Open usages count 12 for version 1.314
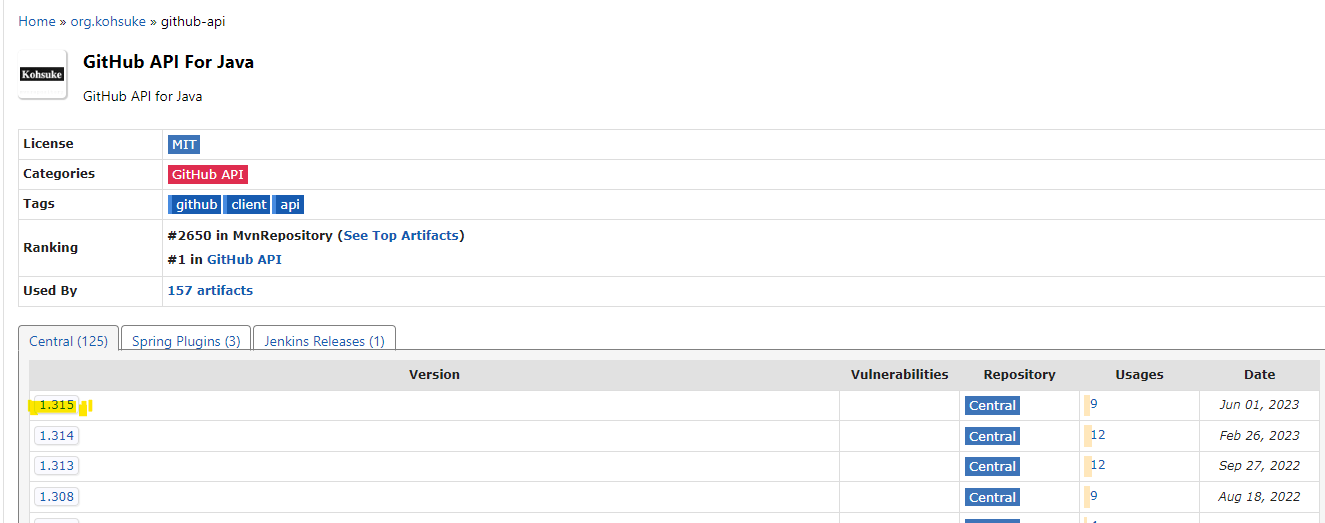 1097,434
